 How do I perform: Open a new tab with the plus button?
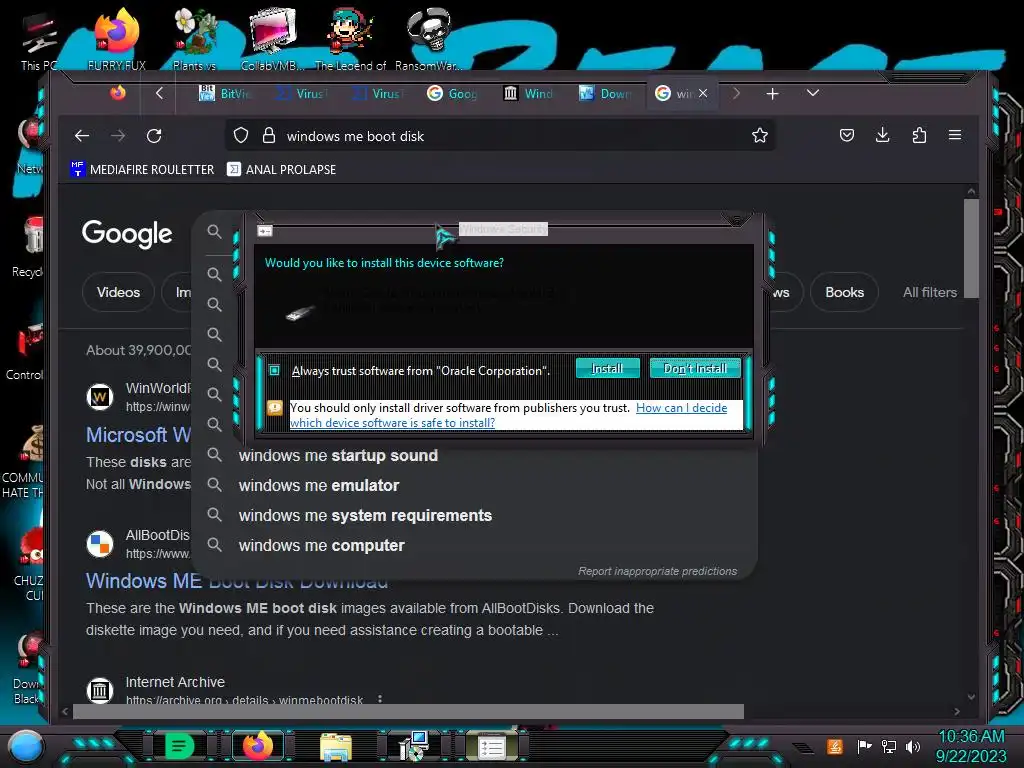(x=773, y=93)
